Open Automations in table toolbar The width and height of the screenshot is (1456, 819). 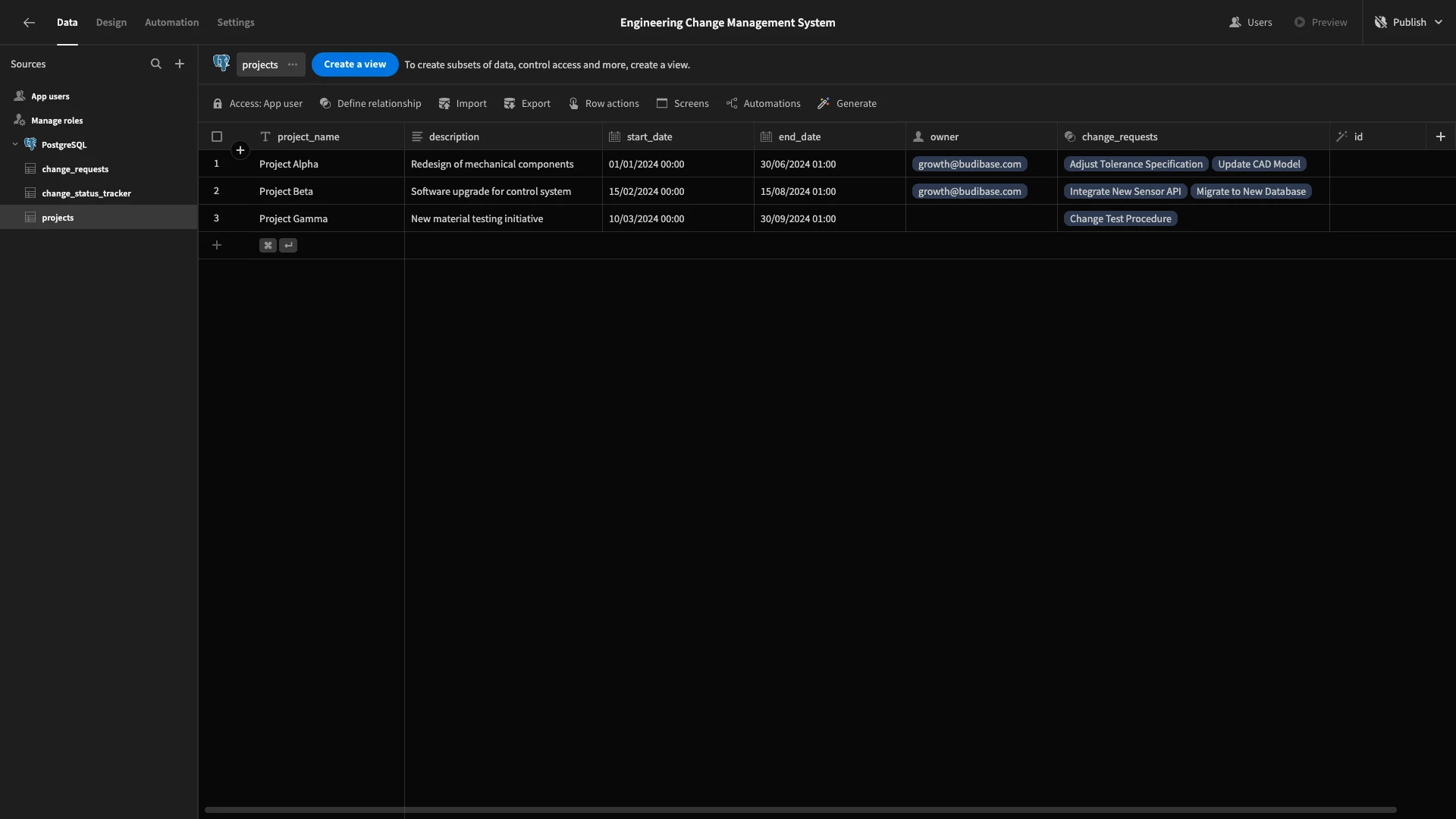click(x=763, y=104)
